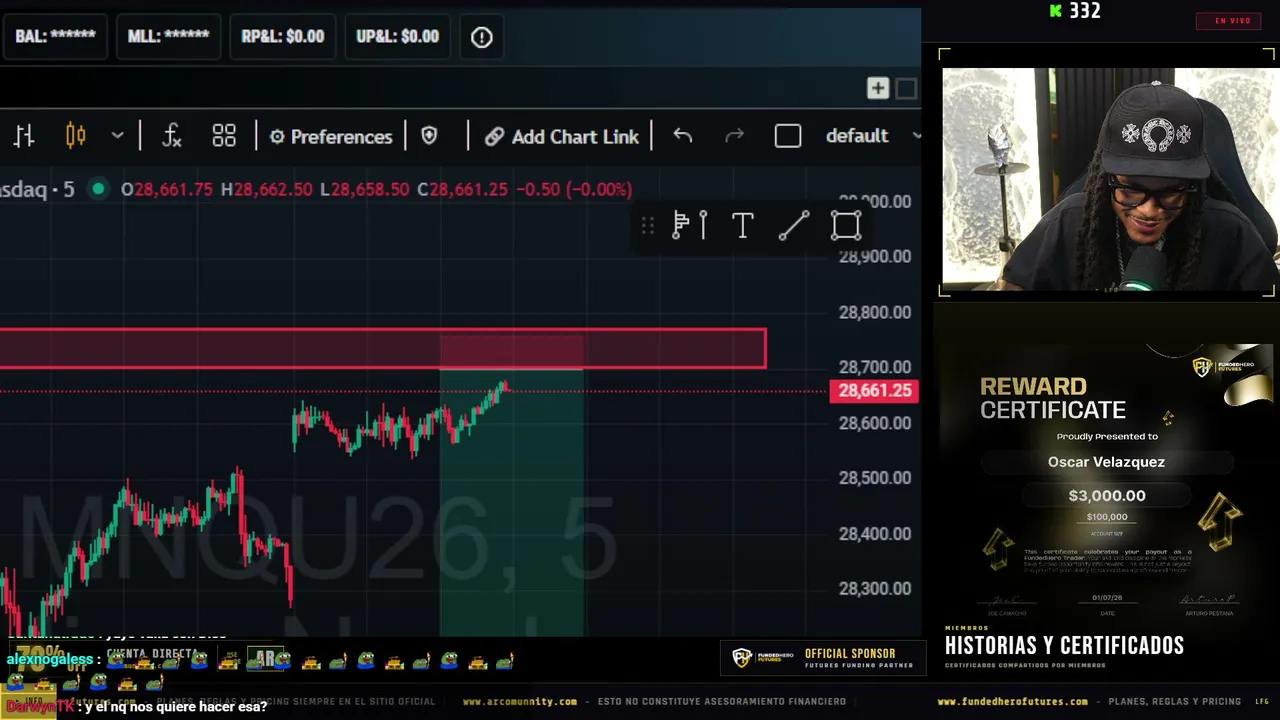Redo the chart action

[x=734, y=136]
